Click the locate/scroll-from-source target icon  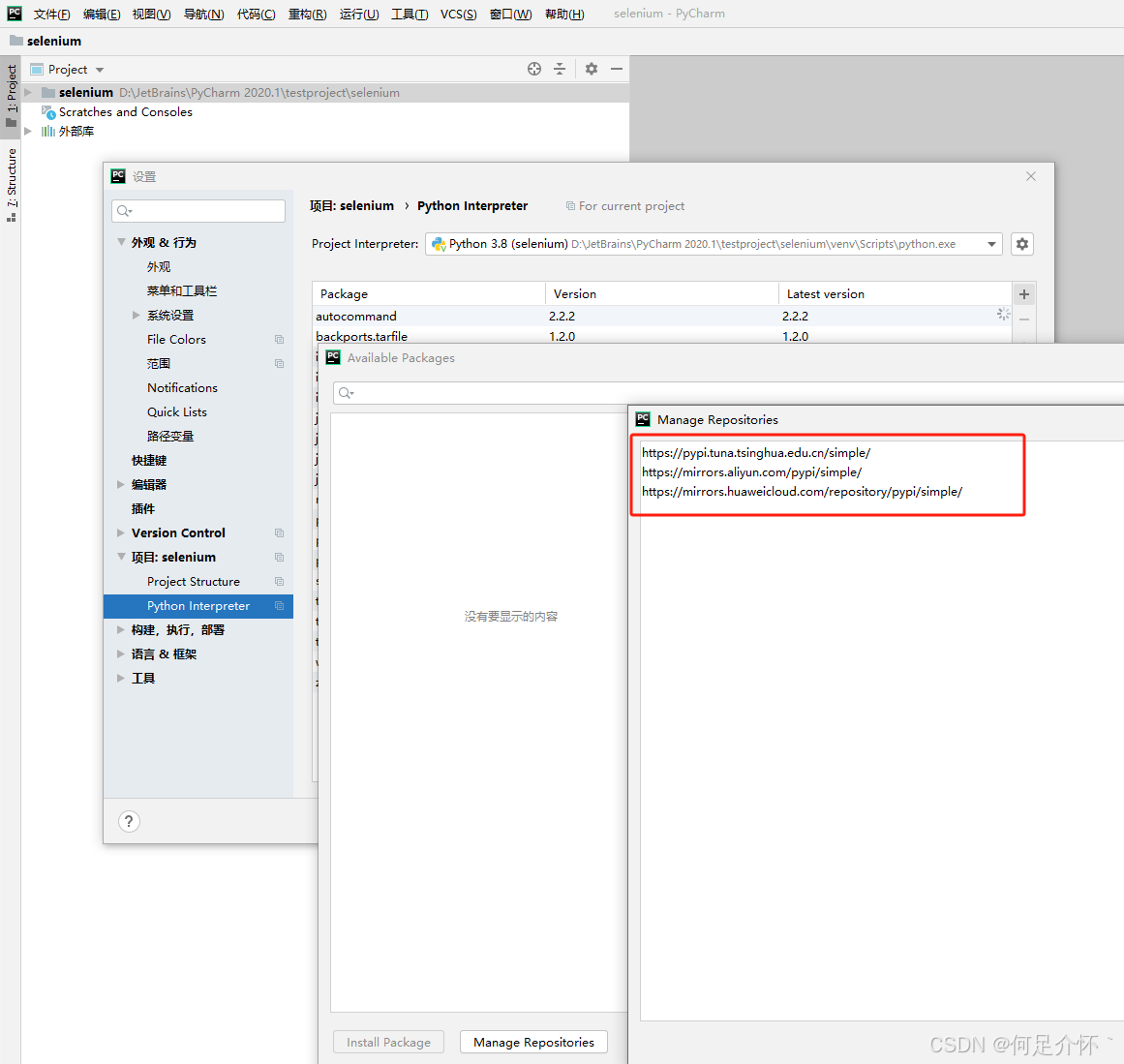[x=534, y=69]
